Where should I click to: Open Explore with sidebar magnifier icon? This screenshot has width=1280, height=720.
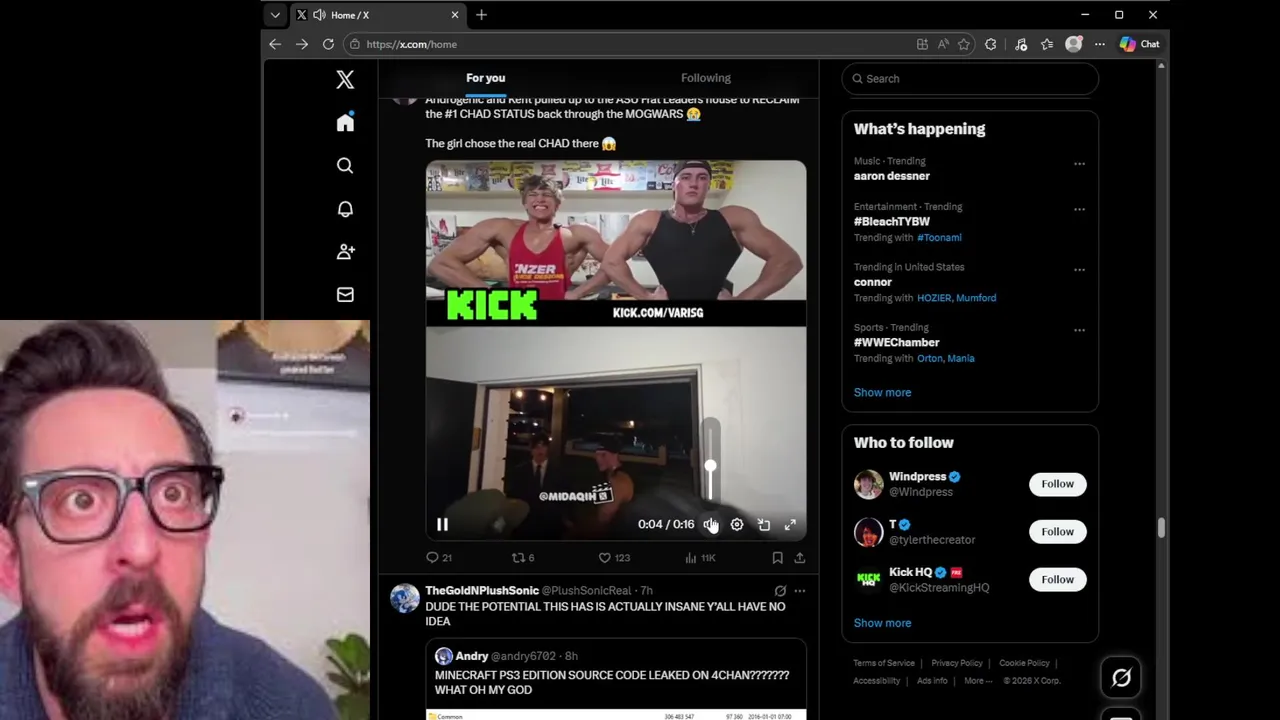(x=345, y=166)
